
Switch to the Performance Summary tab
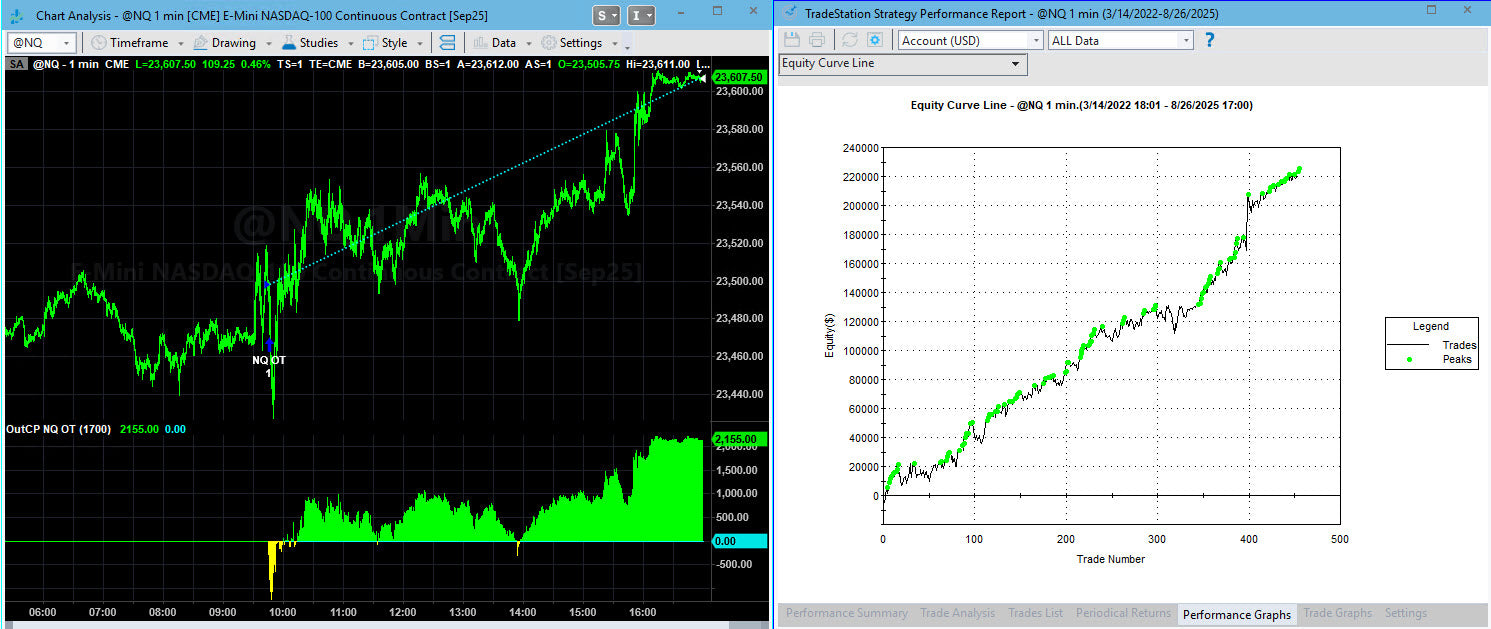click(x=847, y=613)
